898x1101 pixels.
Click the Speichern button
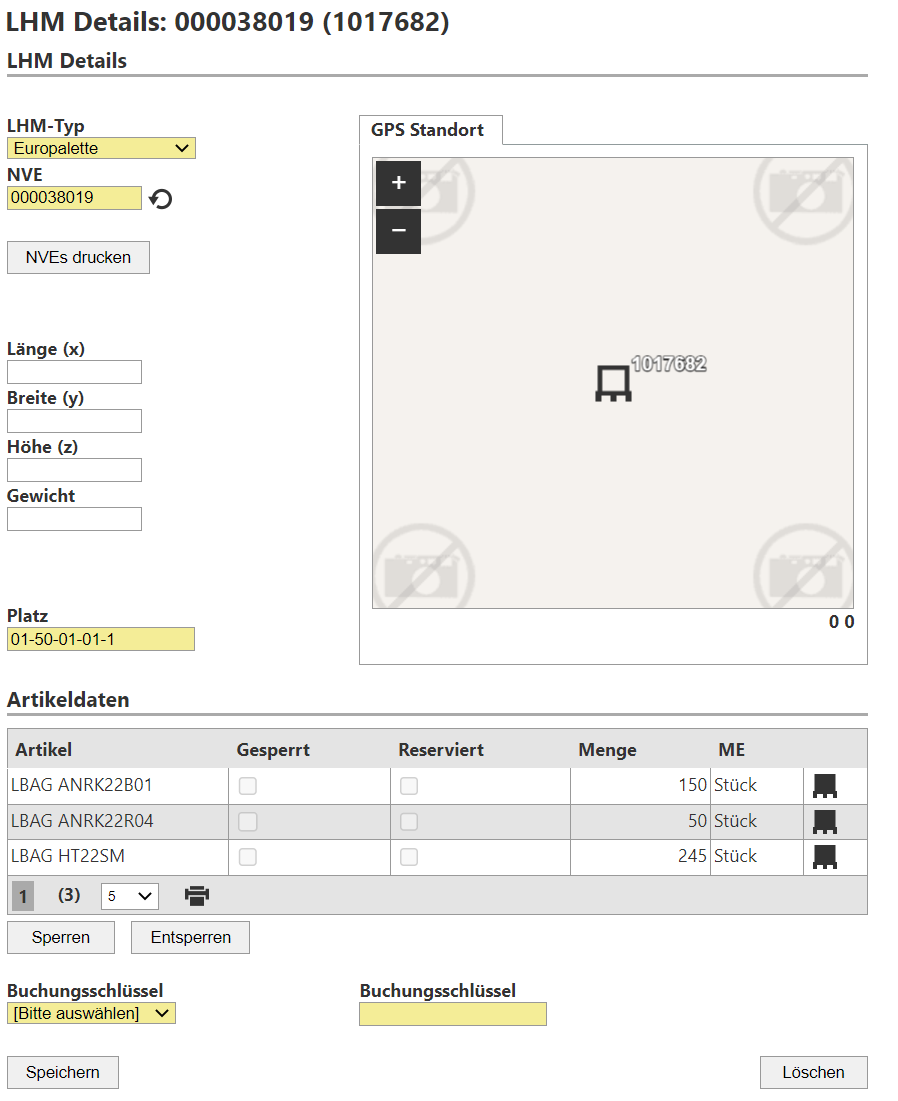(x=62, y=1072)
